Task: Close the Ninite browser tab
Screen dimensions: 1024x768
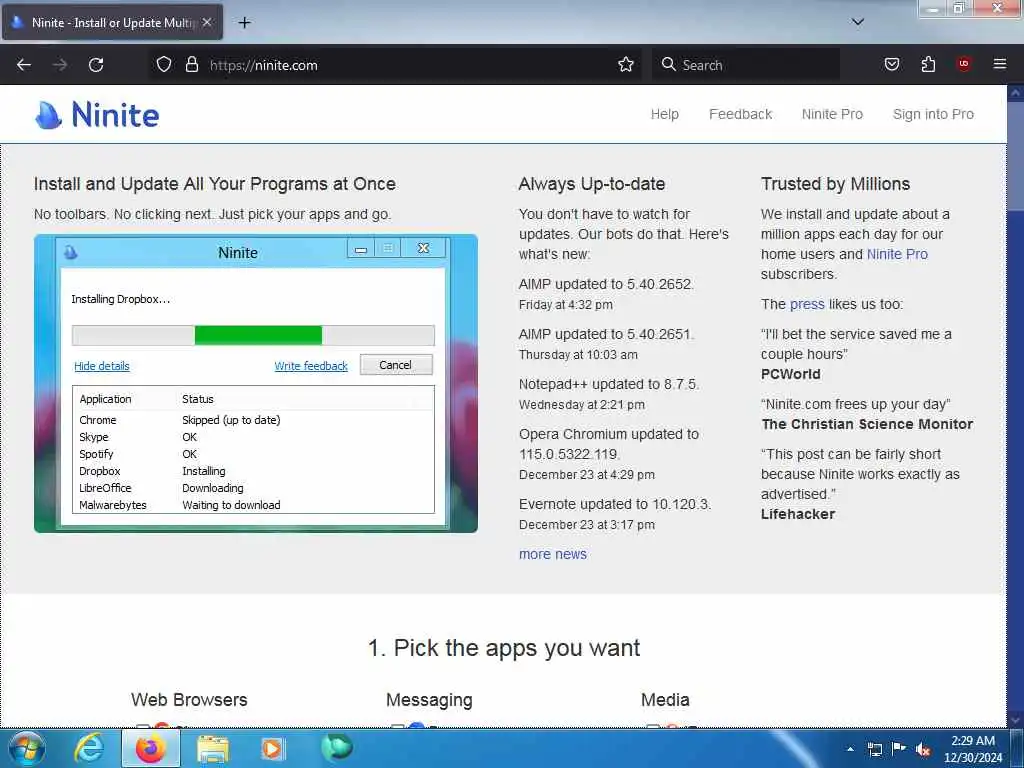Action: (x=206, y=22)
